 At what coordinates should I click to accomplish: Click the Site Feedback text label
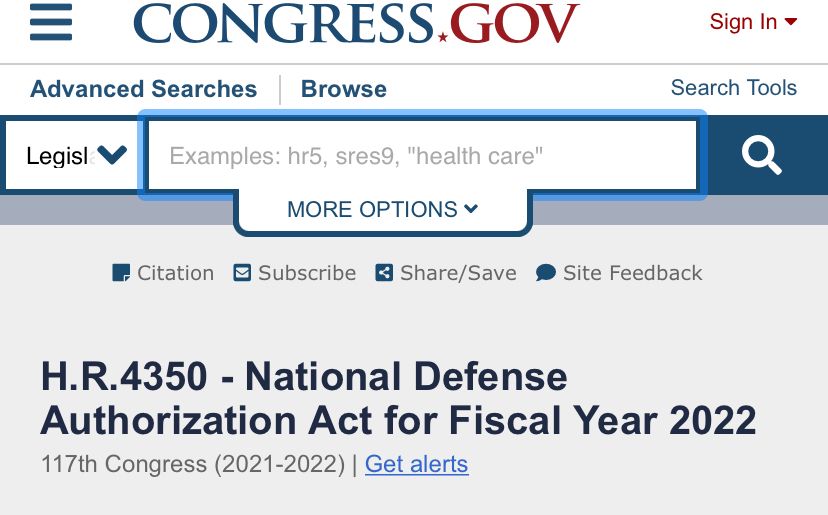click(632, 273)
